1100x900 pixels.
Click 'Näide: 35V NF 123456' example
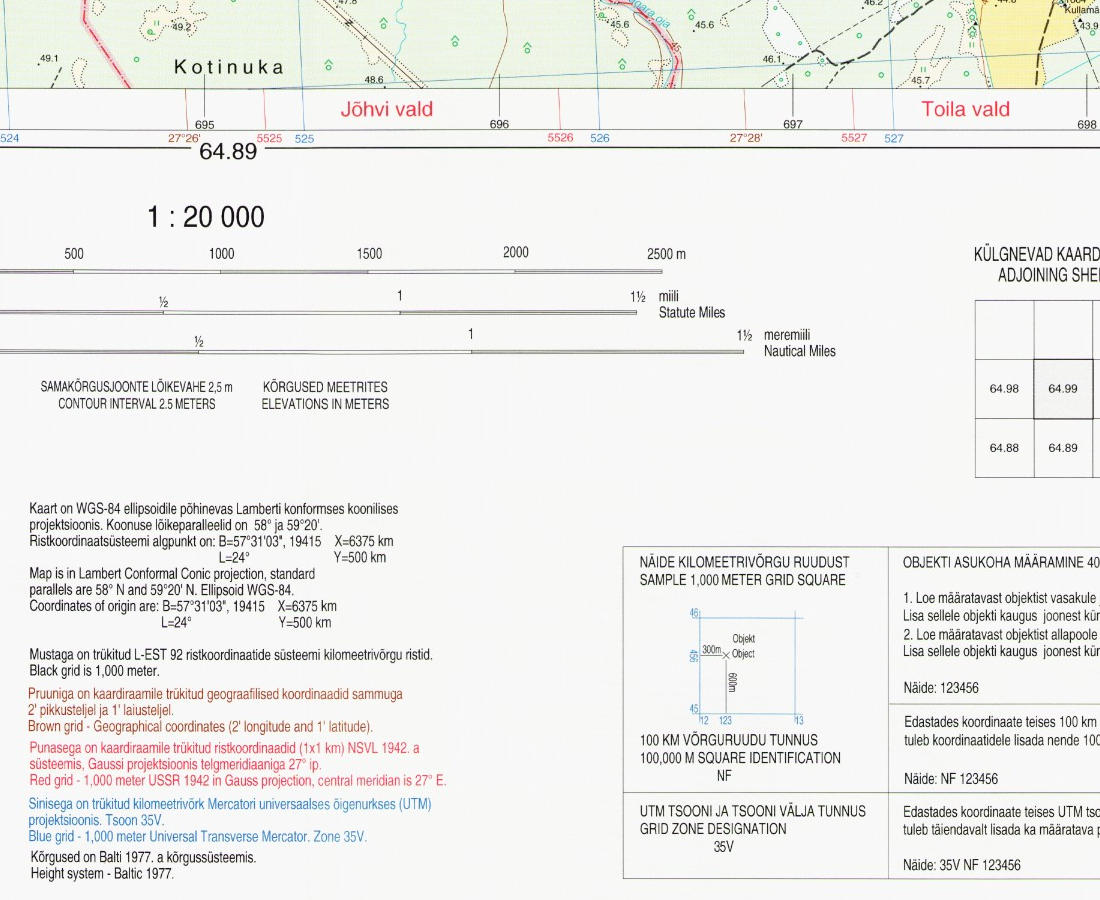pyautogui.click(x=962, y=865)
